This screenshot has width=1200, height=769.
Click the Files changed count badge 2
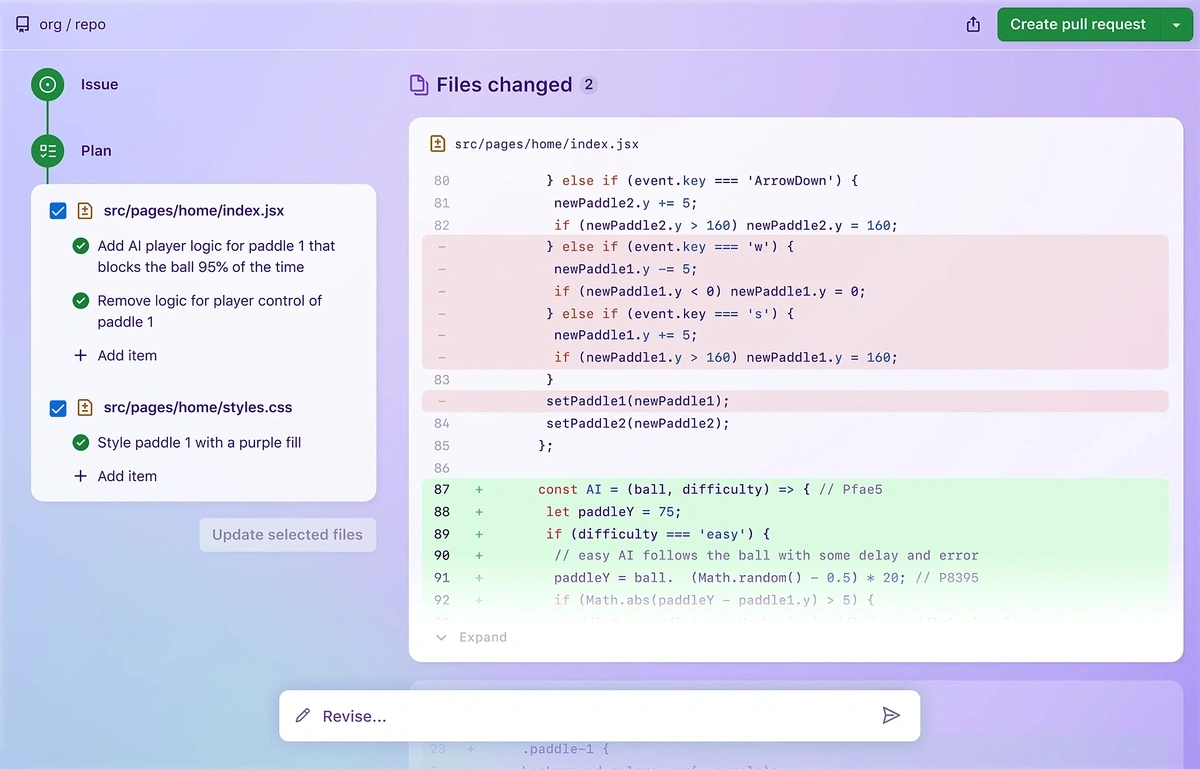(x=589, y=85)
